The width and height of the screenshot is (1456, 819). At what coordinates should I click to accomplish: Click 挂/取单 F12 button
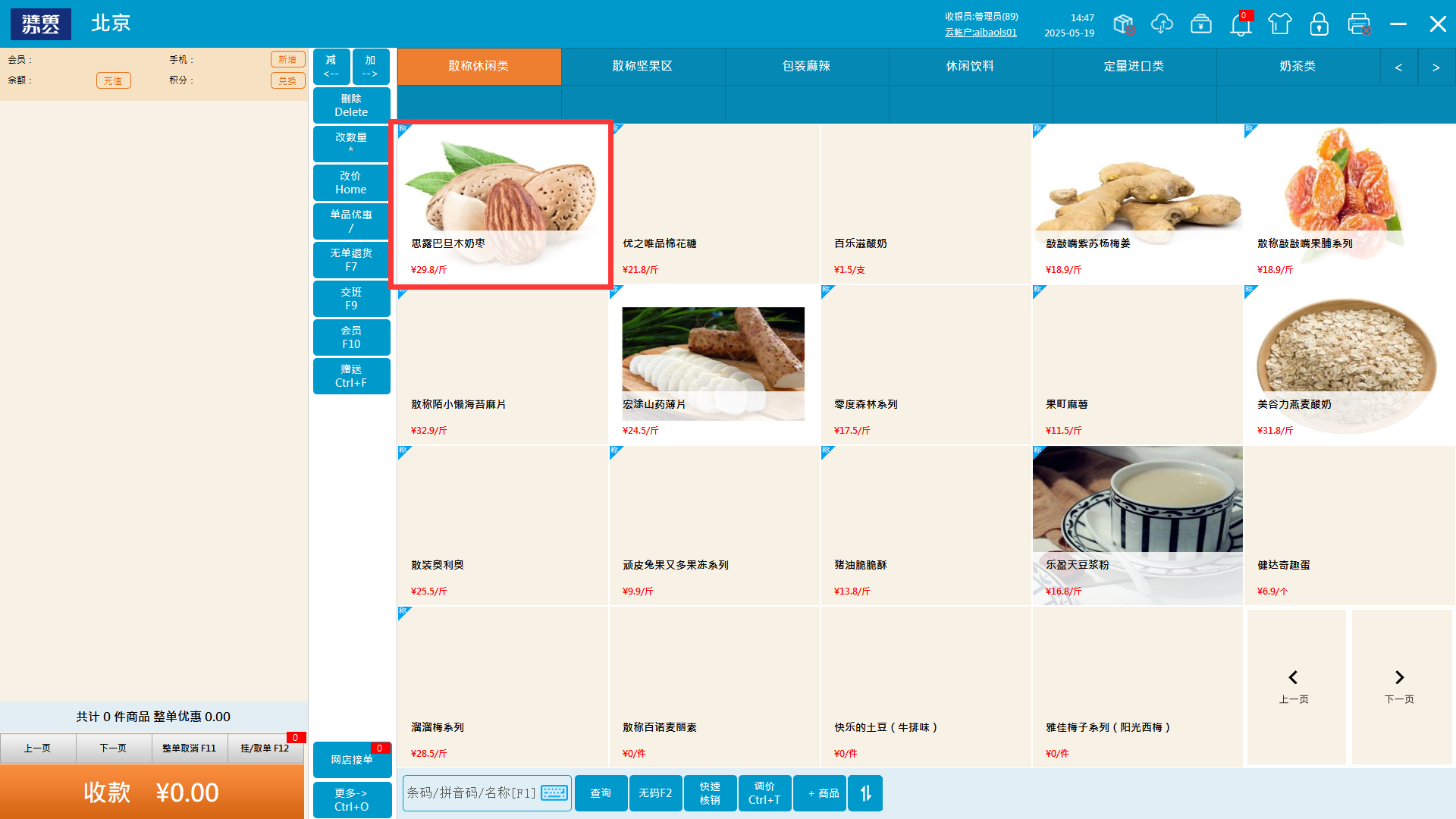click(266, 748)
